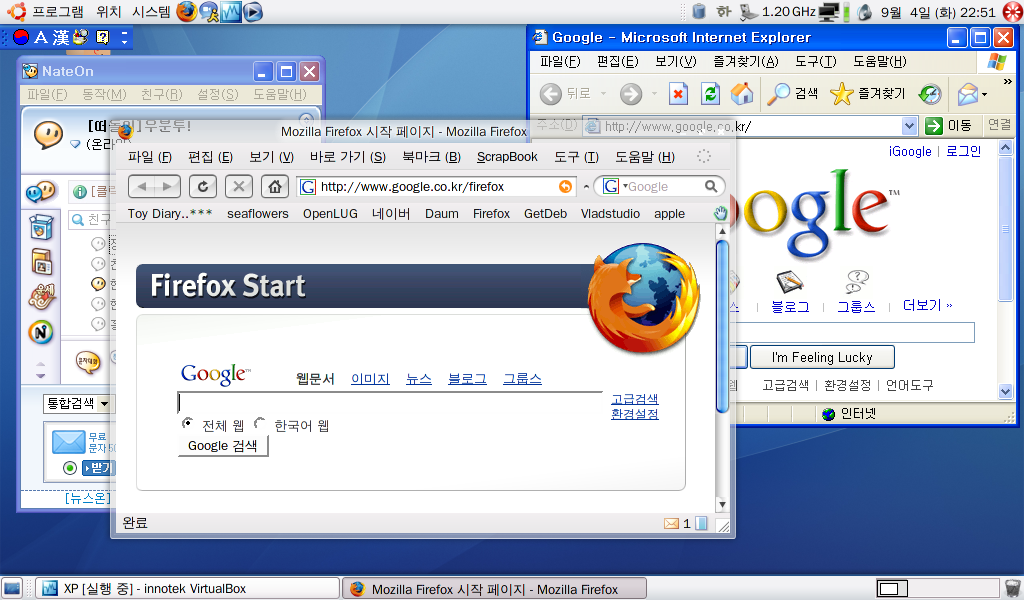Click the IE home button
The image size is (1024, 600).
742,94
